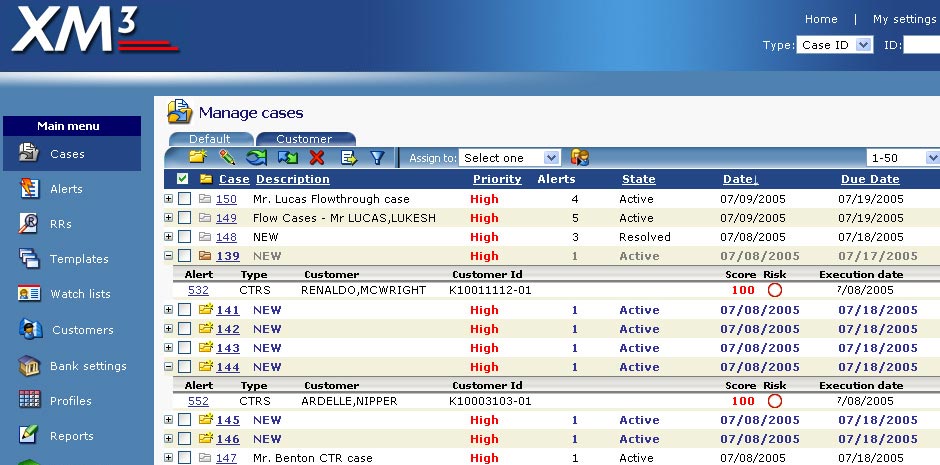Click the open folder icon for case 139
This screenshot has height=465, width=940.
(x=205, y=255)
